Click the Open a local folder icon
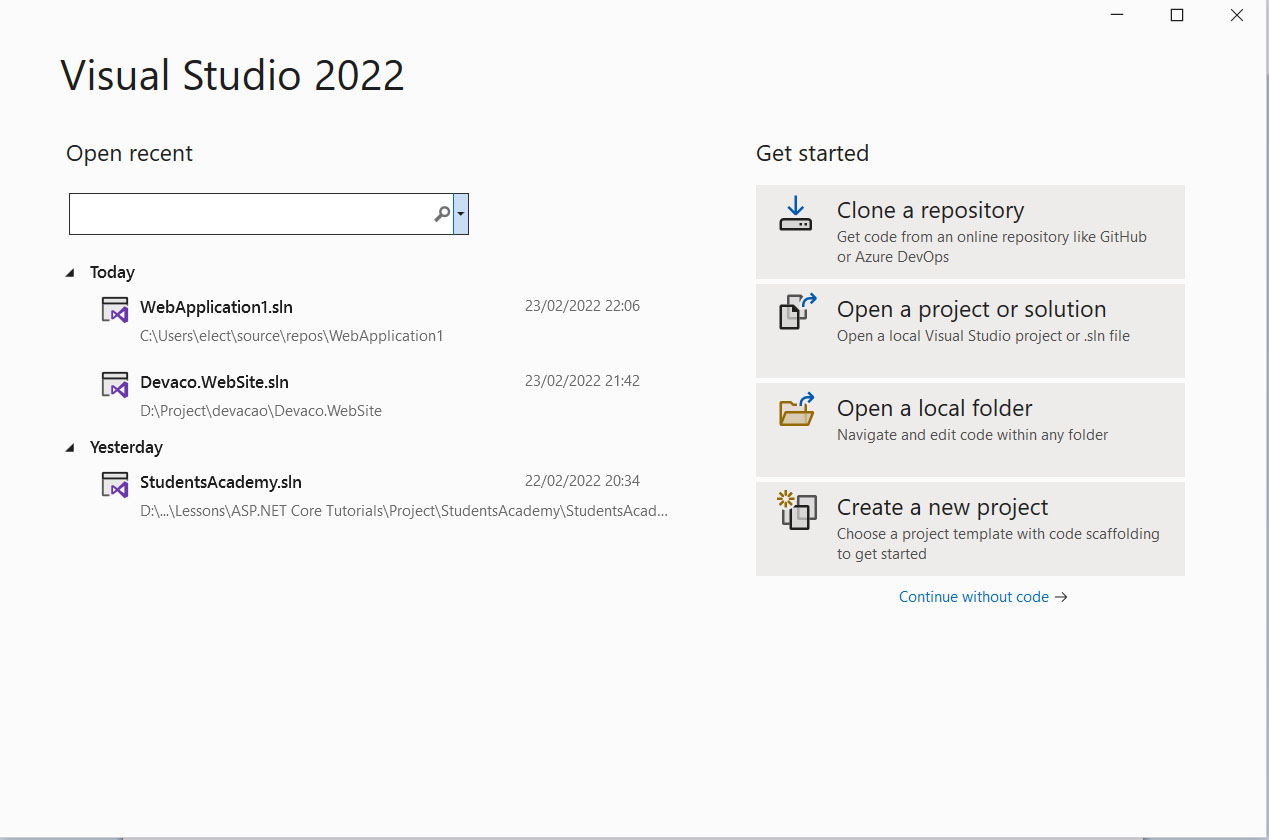 pos(797,410)
